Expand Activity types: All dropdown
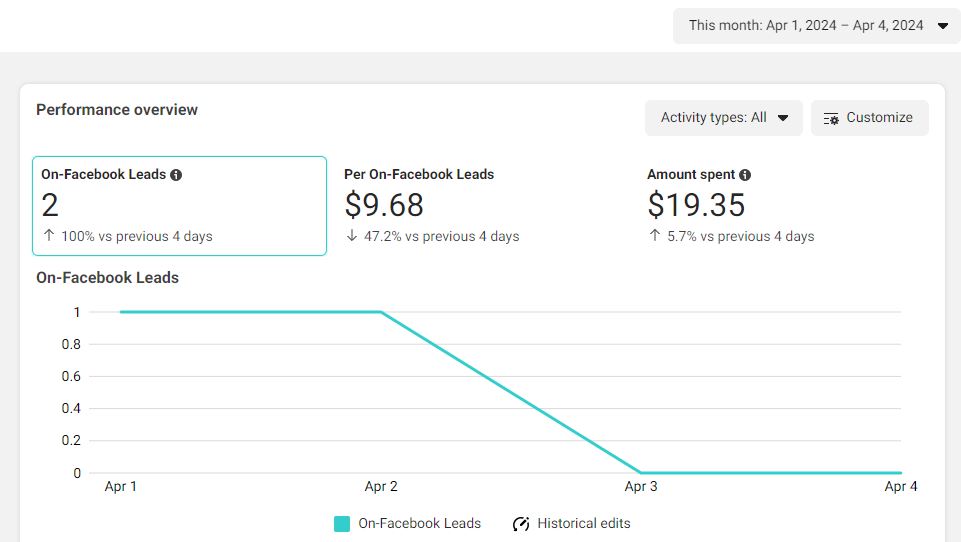This screenshot has width=961, height=542. (x=723, y=118)
